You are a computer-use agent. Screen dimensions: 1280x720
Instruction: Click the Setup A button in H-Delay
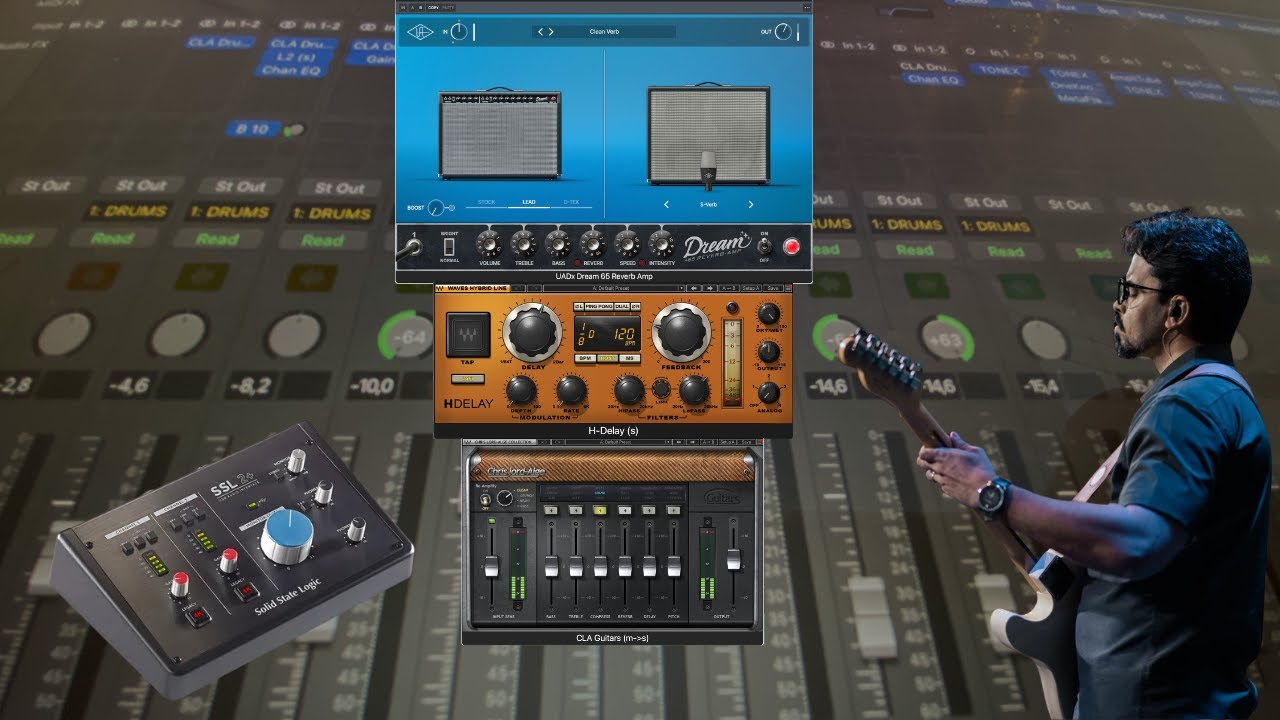click(751, 288)
